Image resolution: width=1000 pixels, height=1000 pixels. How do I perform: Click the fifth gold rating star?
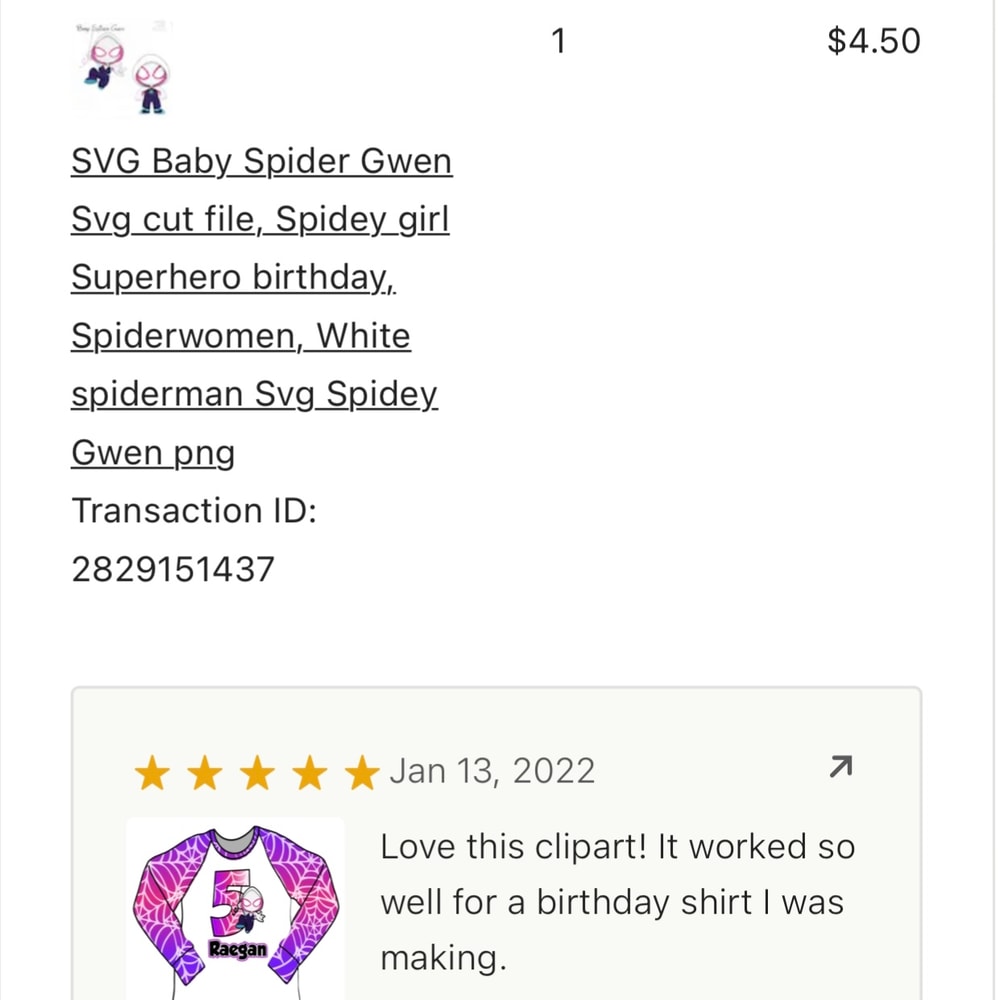(x=362, y=772)
